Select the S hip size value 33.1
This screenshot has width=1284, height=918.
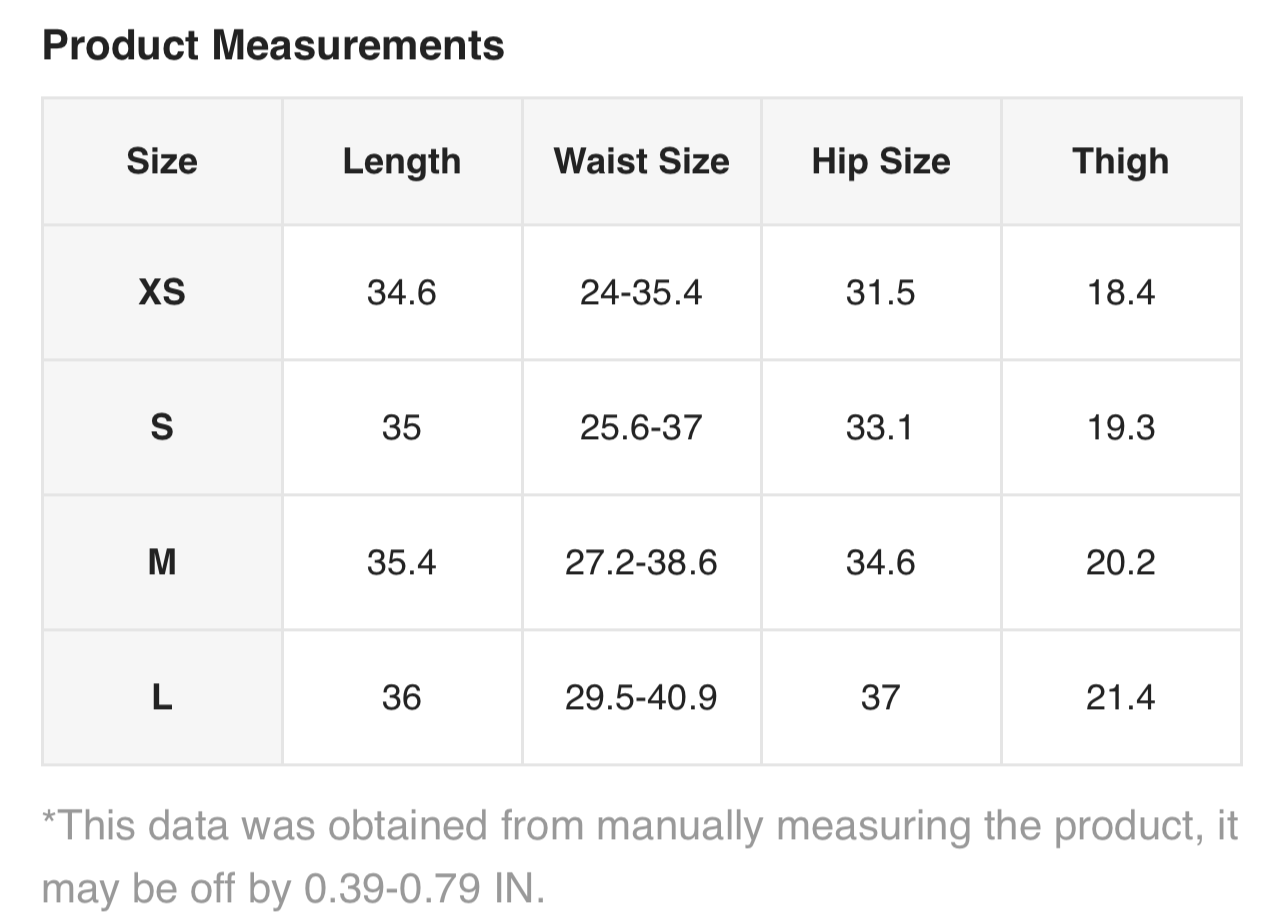point(880,427)
